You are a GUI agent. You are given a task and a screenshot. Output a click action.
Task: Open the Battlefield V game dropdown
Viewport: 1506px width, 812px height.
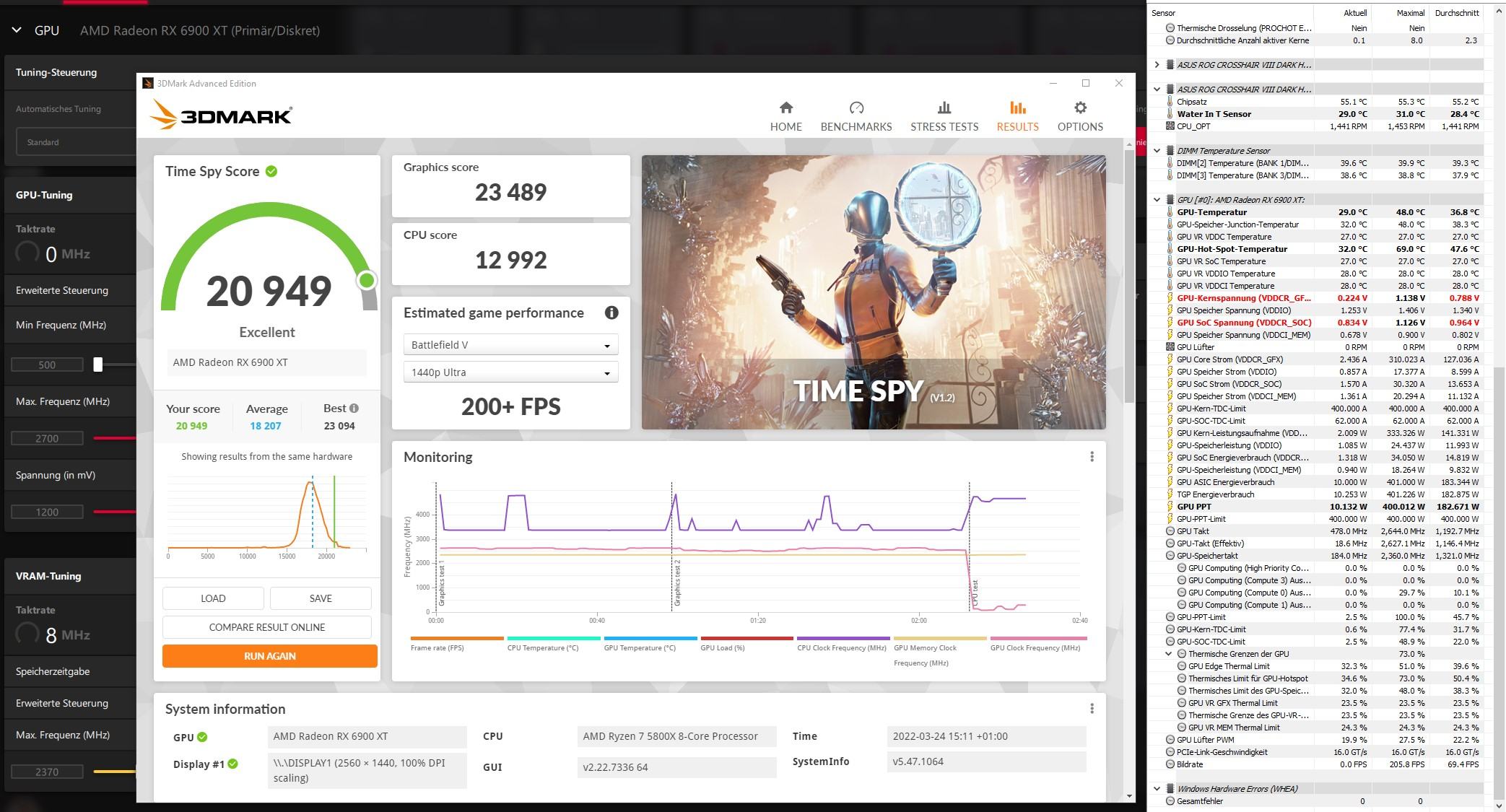click(510, 345)
